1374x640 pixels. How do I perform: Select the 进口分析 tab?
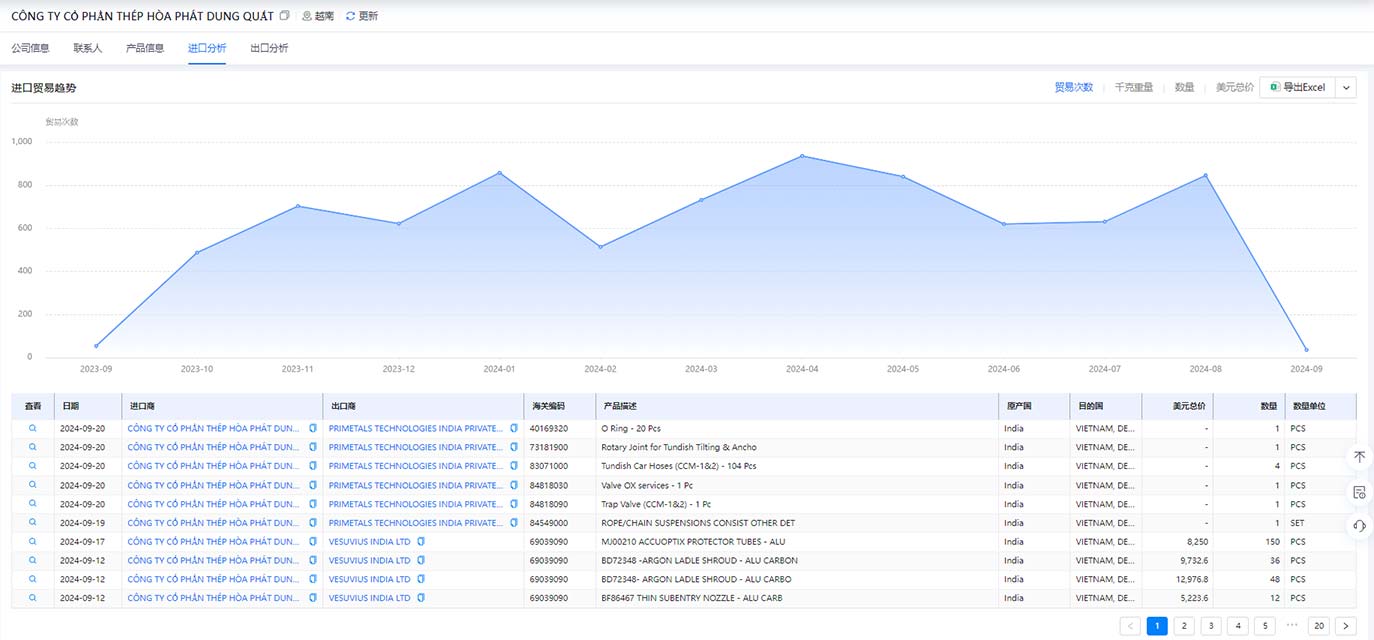[x=207, y=48]
